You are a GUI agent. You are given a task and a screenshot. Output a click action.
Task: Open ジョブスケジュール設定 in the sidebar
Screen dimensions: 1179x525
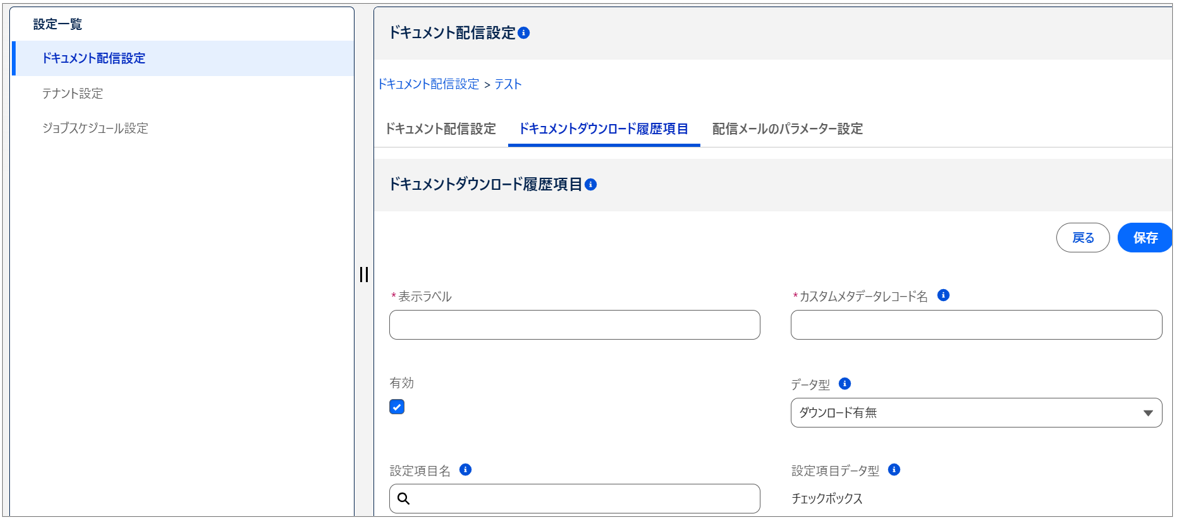[95, 128]
